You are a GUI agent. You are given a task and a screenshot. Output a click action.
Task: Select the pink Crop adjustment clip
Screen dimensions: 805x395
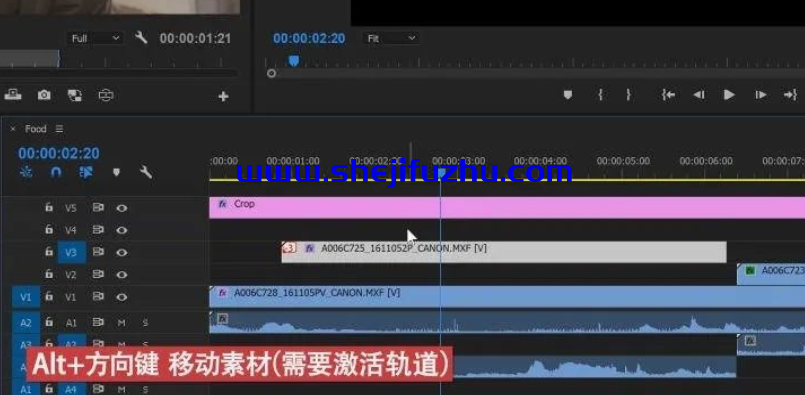[507, 208]
